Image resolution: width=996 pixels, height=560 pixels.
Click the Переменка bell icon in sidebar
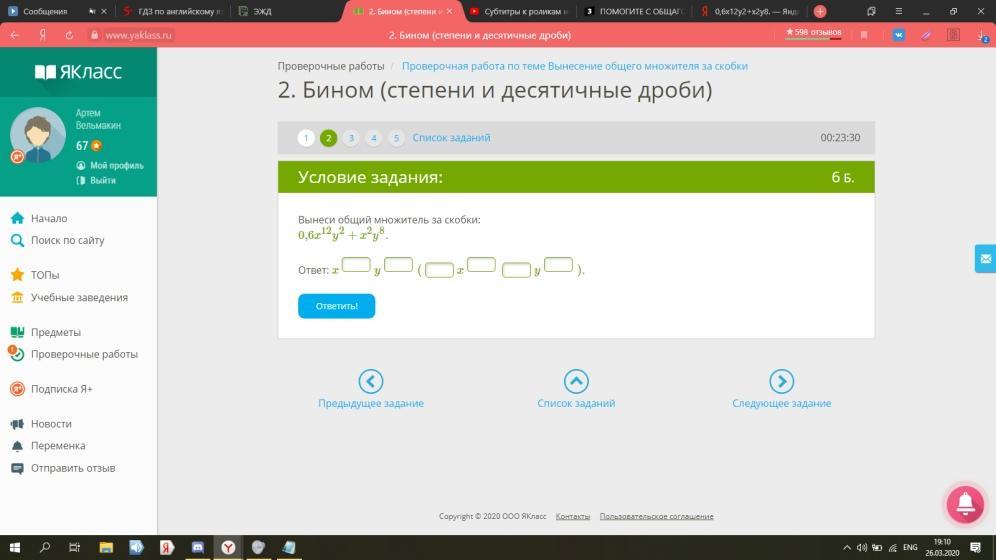[17, 446]
